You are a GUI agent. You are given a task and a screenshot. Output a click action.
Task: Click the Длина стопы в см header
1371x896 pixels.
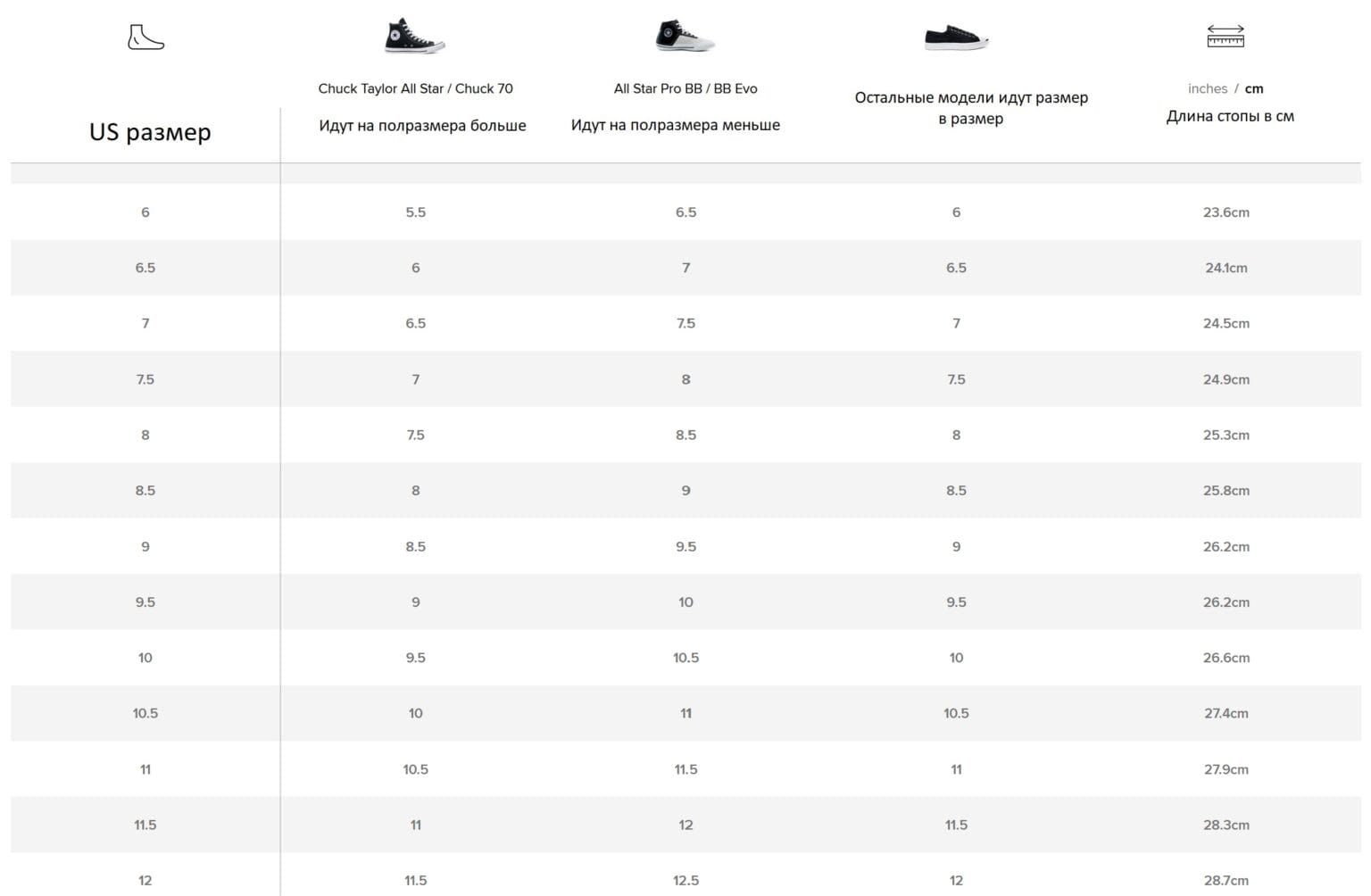tap(1230, 116)
